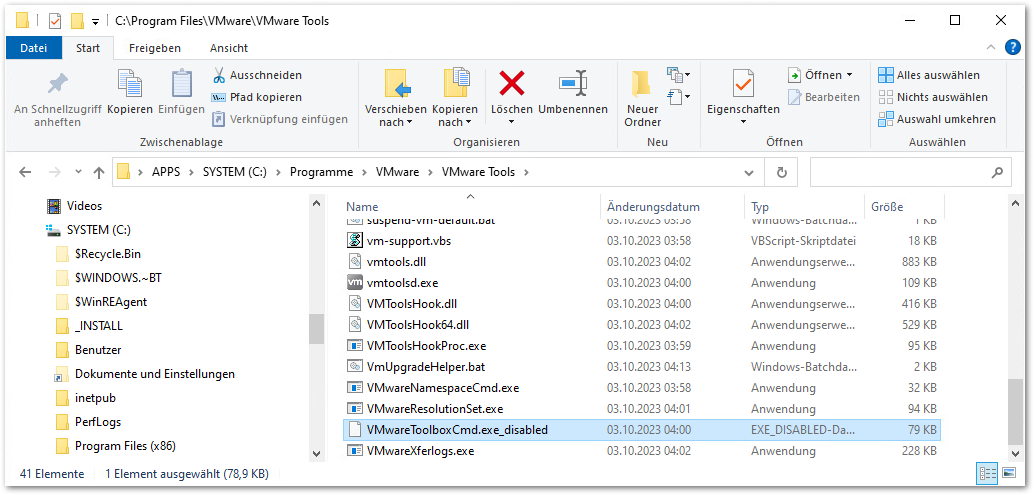Sort by the Änderungsdatum column header
The height and width of the screenshot is (495, 1034).
point(654,207)
